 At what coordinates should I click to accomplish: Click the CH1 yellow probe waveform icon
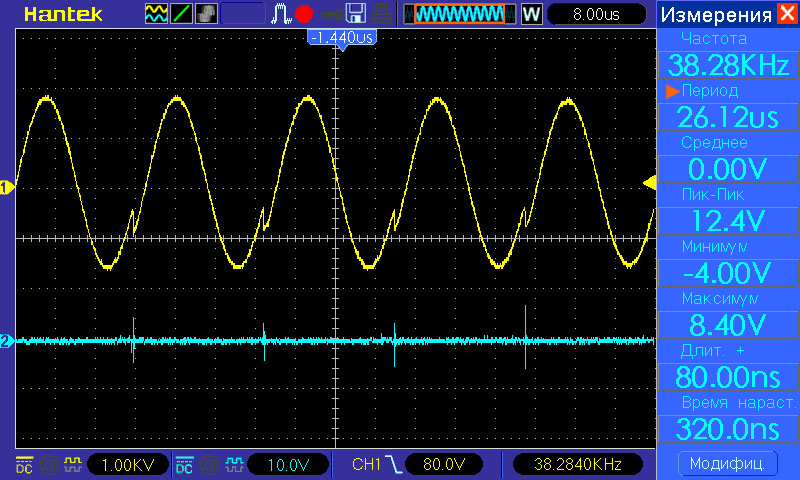73,464
